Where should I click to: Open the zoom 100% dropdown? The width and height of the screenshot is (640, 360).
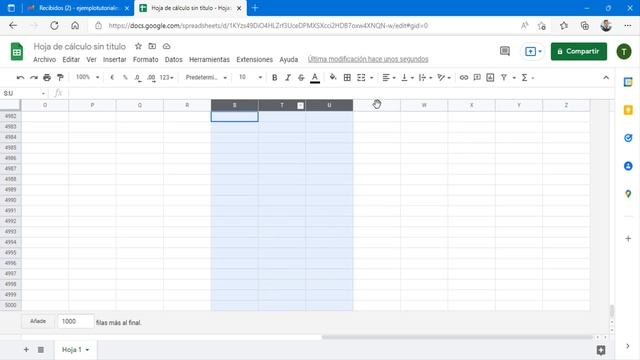87,77
